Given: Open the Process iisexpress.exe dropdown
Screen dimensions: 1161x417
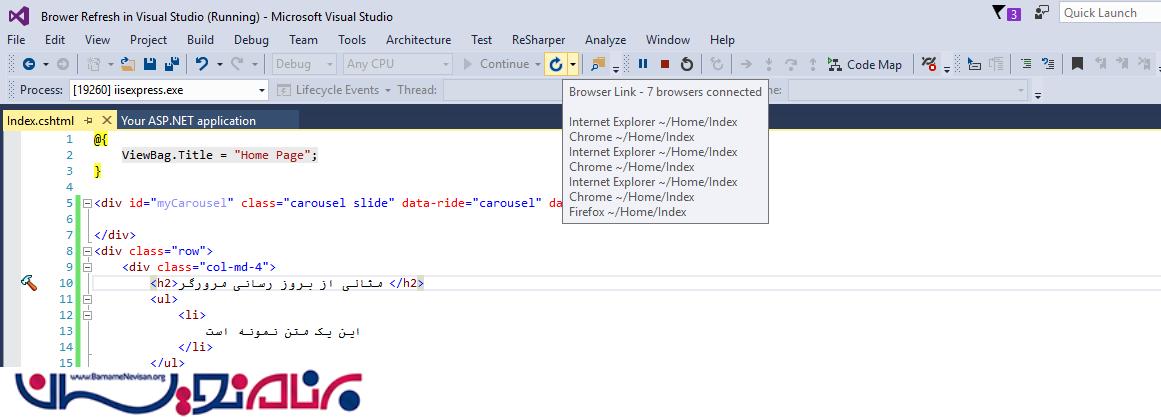Looking at the screenshot, I should 262,90.
